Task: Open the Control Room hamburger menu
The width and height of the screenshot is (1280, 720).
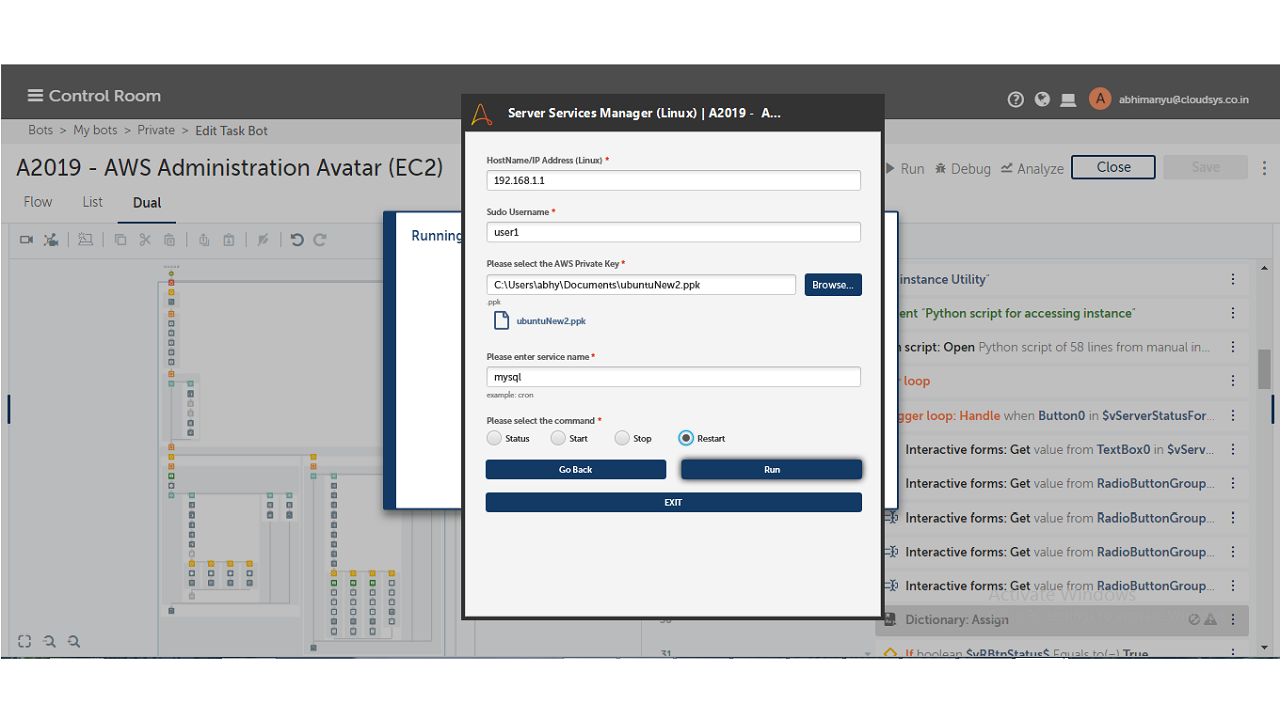Action: [35, 96]
